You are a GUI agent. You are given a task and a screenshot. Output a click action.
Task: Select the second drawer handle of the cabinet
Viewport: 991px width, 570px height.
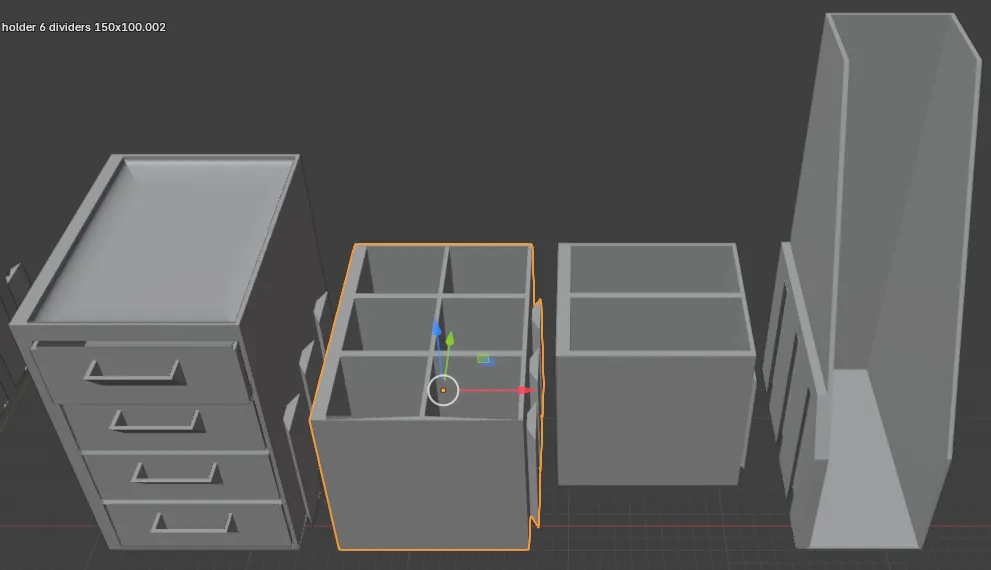[157, 421]
